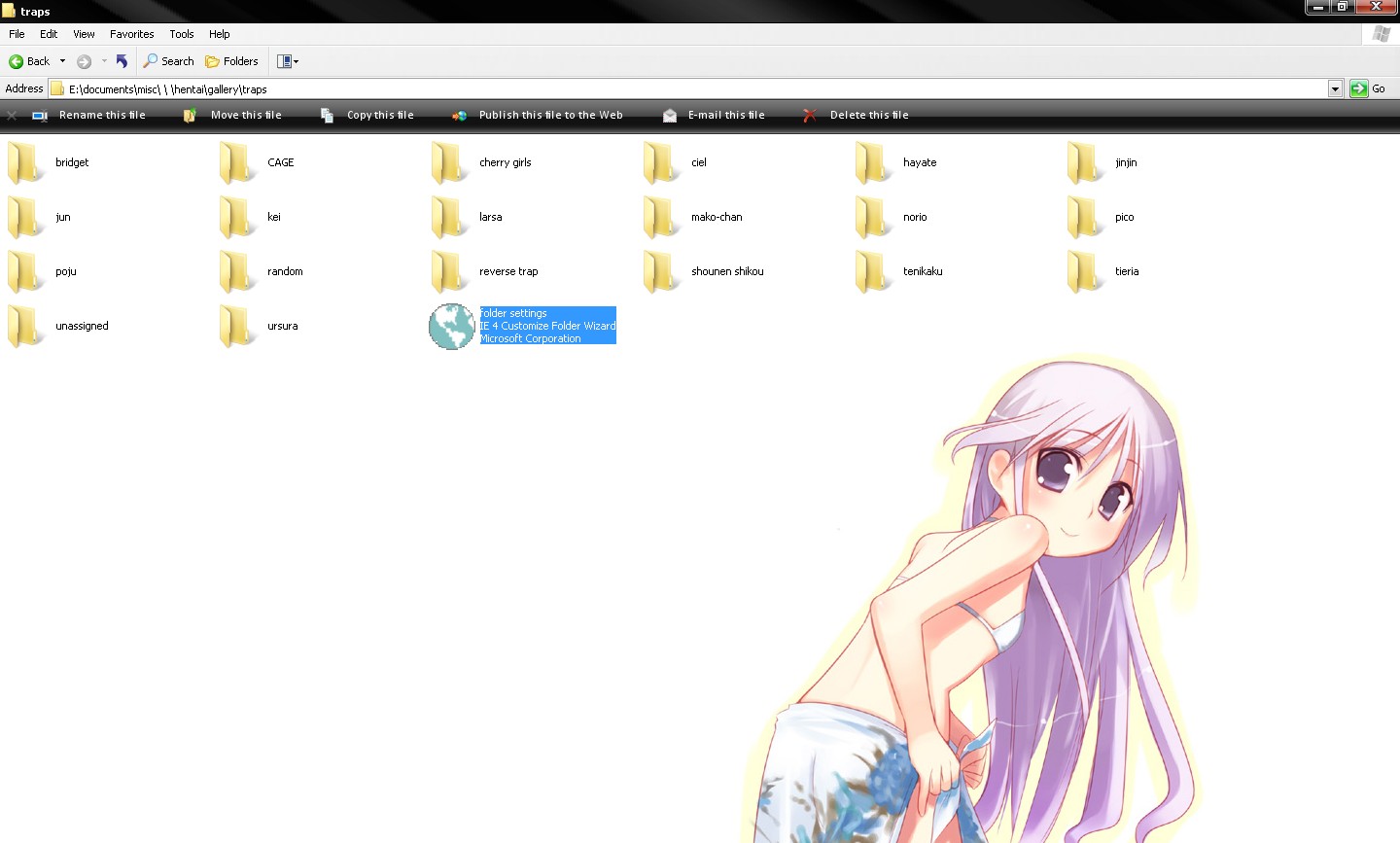
Task: Click the green Go arrow button
Action: pos(1359,88)
